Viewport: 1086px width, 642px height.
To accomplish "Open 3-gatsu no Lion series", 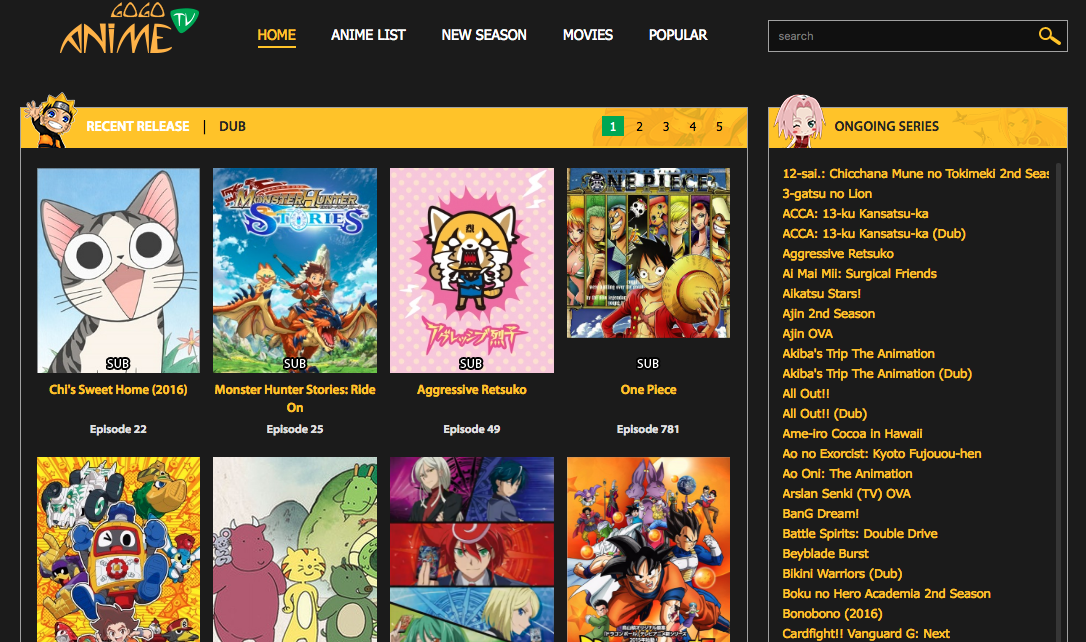I will [x=827, y=193].
